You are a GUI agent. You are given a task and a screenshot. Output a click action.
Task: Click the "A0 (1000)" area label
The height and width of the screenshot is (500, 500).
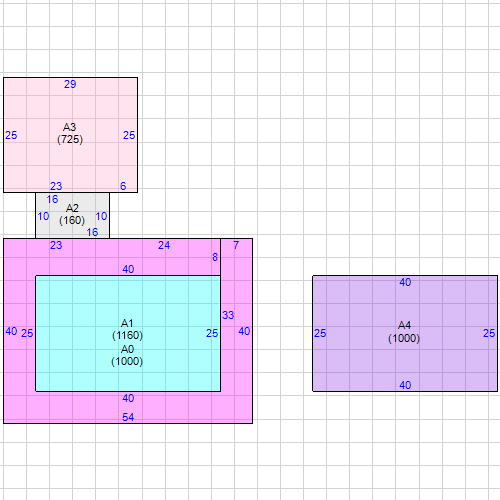(x=127, y=355)
